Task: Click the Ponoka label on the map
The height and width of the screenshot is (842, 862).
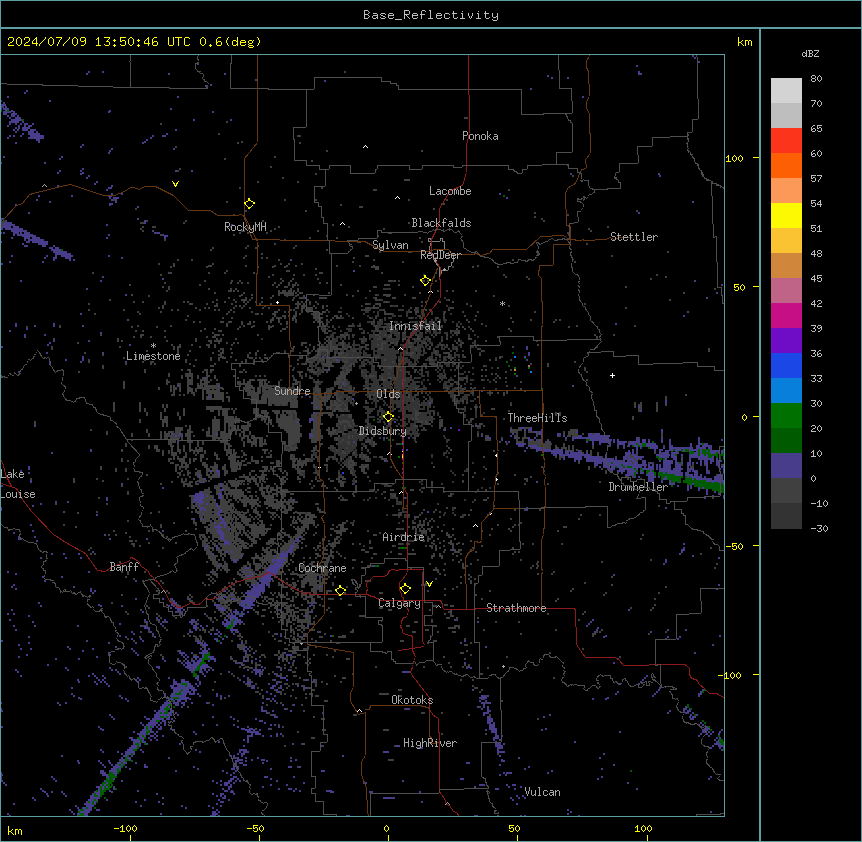Action: coord(480,136)
